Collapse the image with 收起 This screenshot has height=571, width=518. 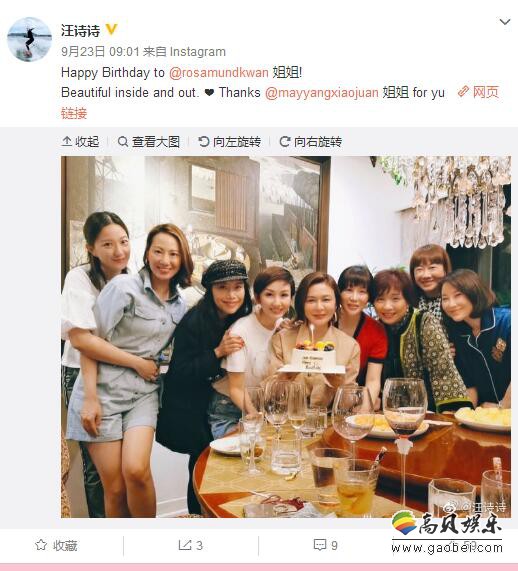(x=81, y=142)
